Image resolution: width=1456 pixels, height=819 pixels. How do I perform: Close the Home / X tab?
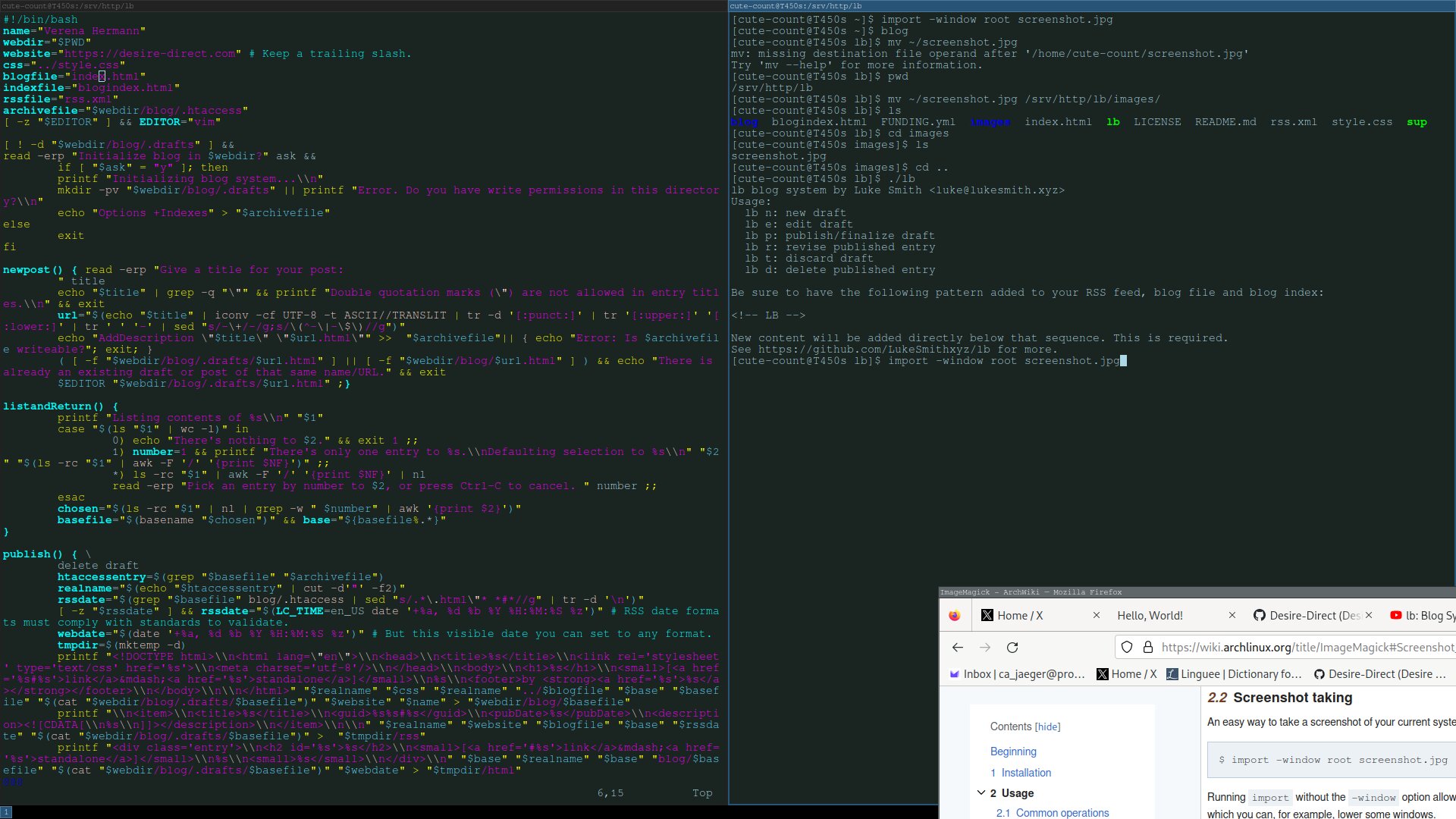click(x=1097, y=616)
